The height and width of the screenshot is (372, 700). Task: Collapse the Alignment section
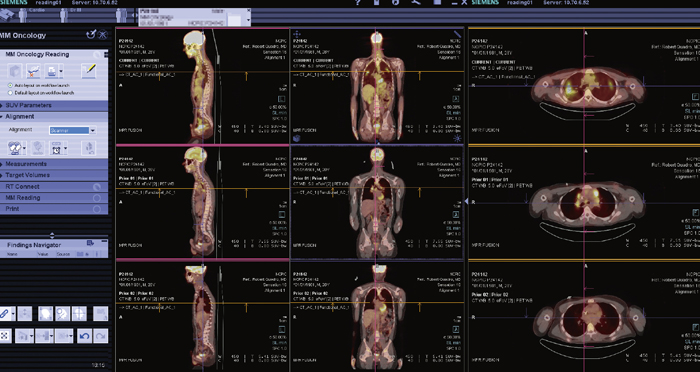pos(54,117)
